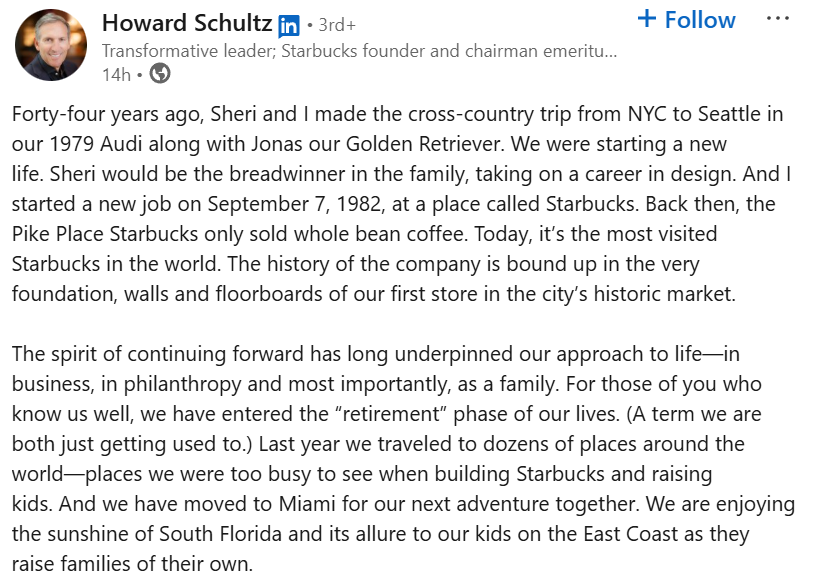The image size is (813, 586).
Task: Click the LinkedIn badge icon beside the name
Action: coord(288,24)
